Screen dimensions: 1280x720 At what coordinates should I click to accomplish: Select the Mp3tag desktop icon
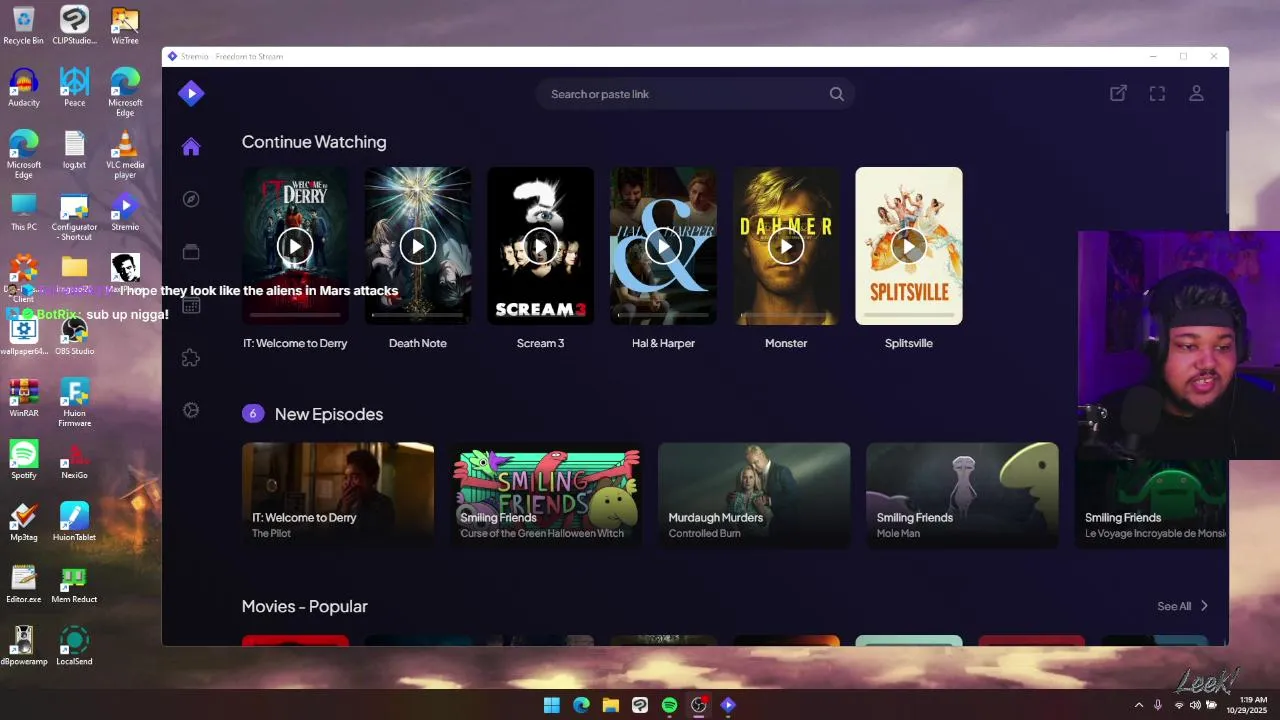pos(23,521)
